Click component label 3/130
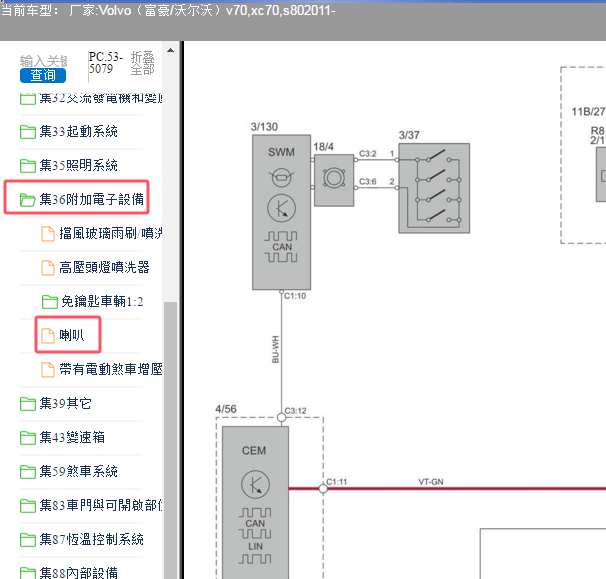Image resolution: width=606 pixels, height=579 pixels. [264, 127]
